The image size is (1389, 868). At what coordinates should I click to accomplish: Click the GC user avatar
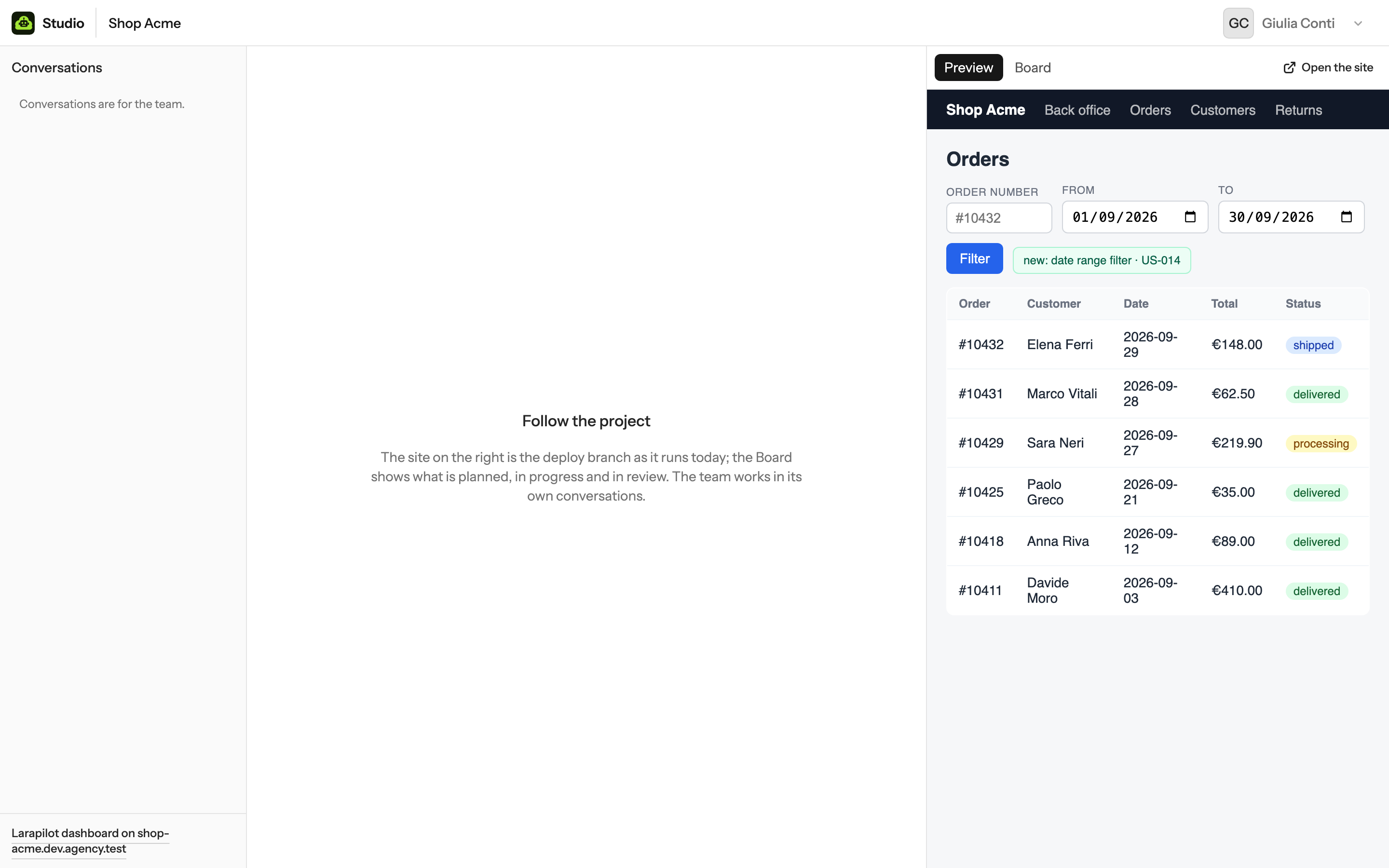point(1238,23)
